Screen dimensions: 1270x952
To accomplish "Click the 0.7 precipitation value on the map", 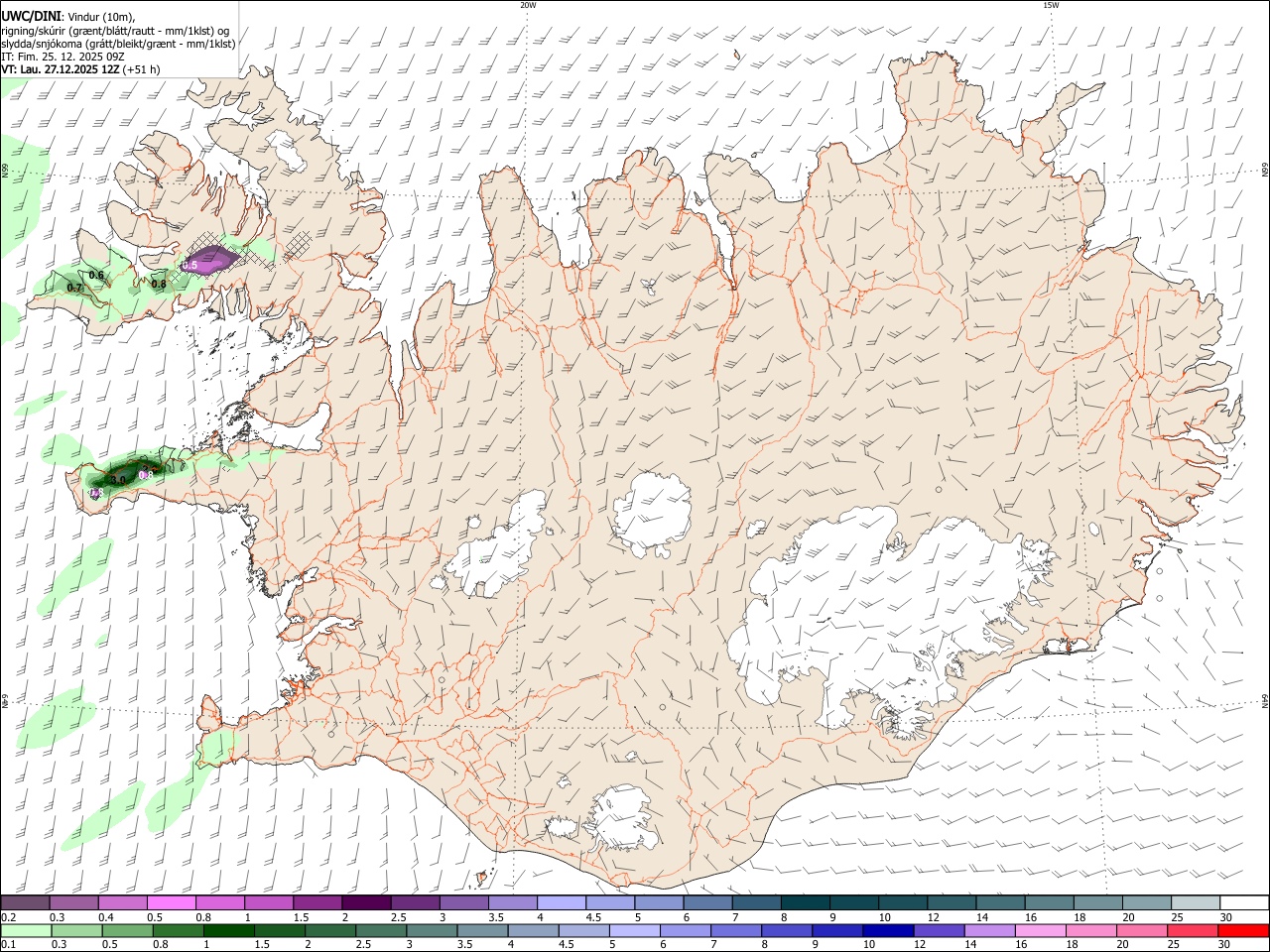I will [74, 288].
